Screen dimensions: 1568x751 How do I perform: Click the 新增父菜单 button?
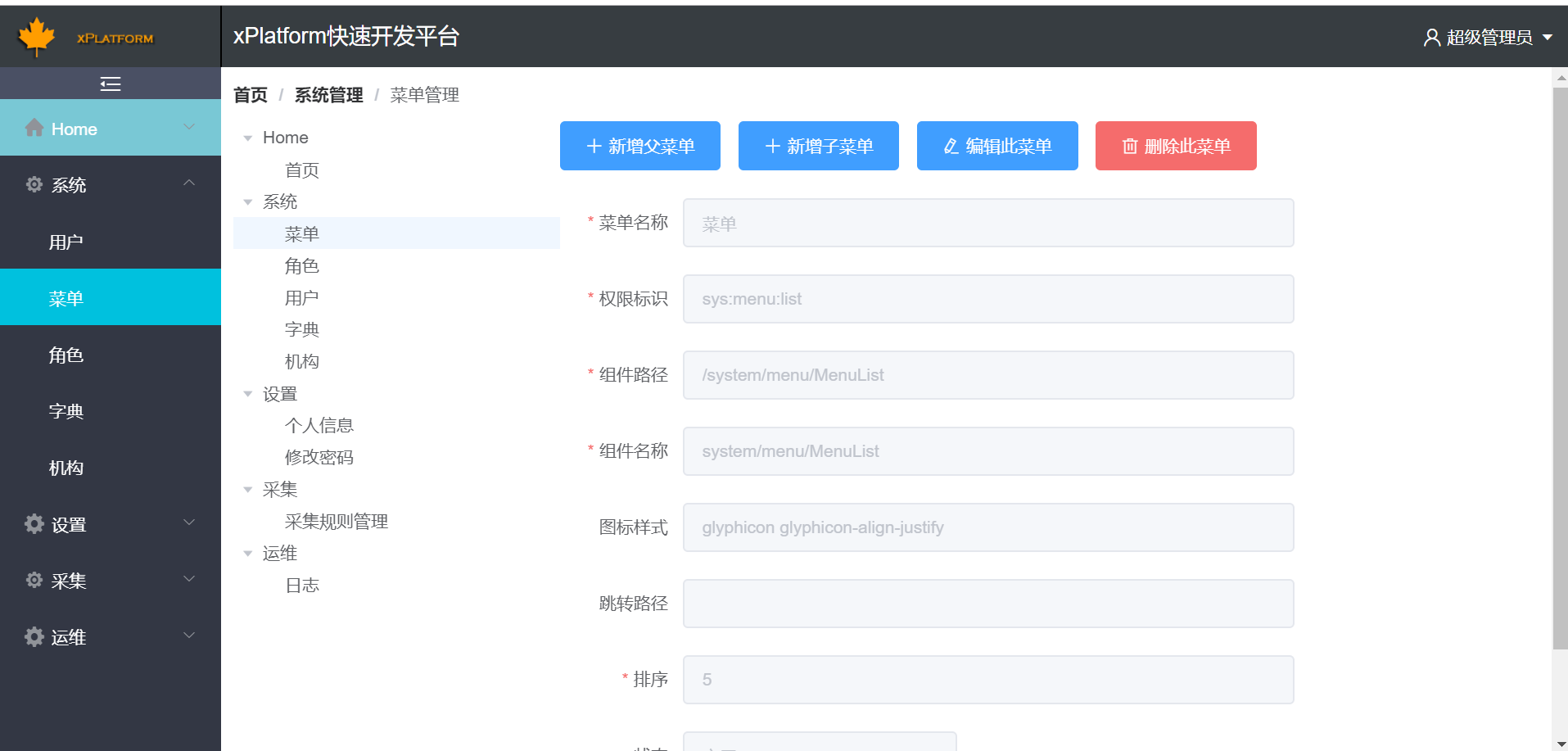coord(639,146)
